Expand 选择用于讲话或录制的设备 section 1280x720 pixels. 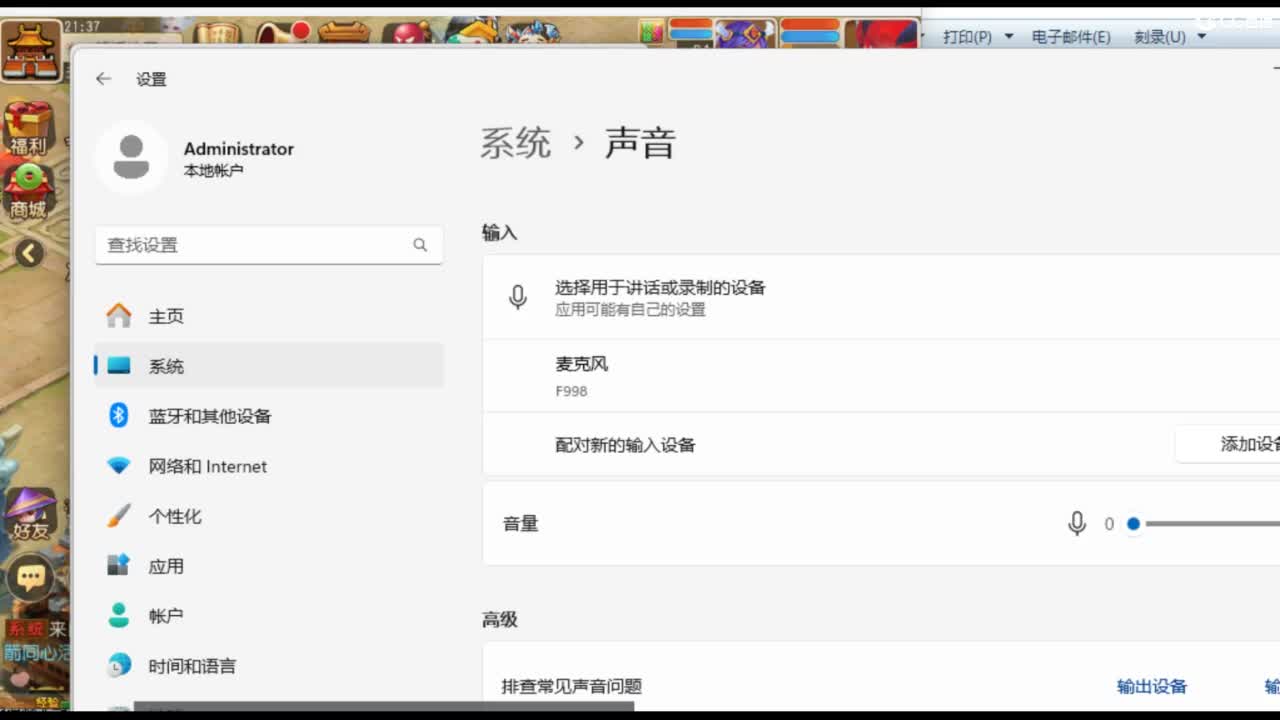[881, 297]
